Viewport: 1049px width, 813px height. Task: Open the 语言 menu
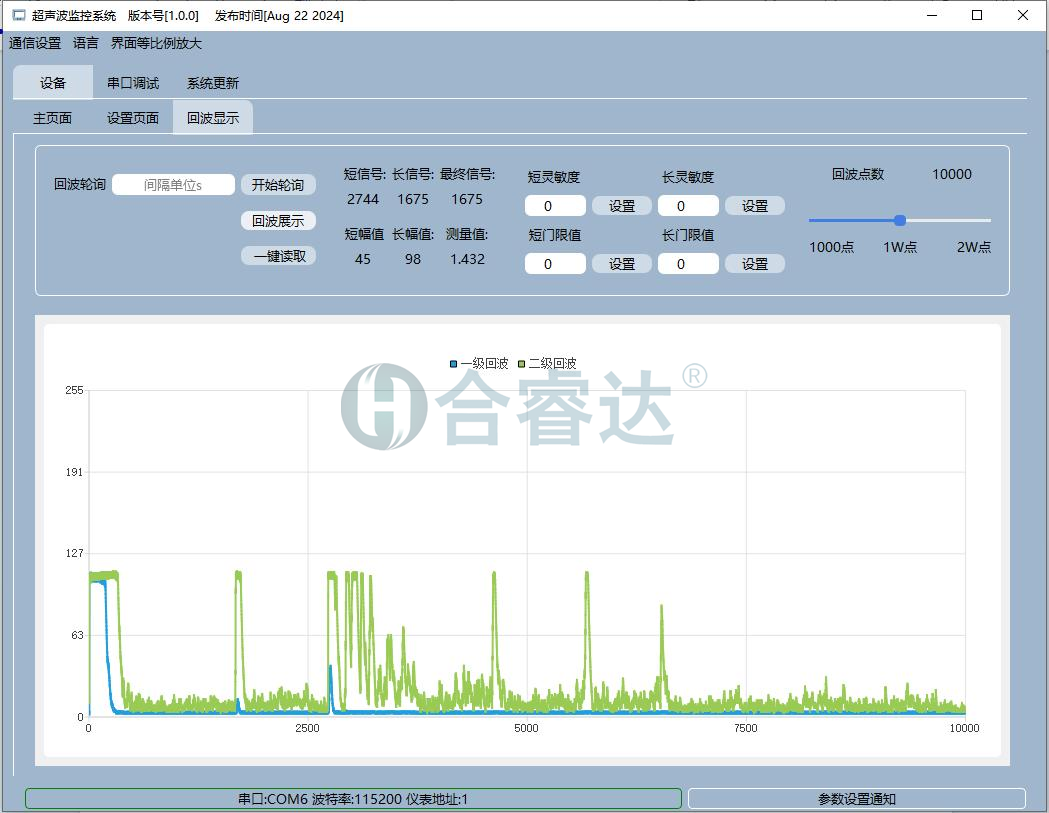coord(84,43)
